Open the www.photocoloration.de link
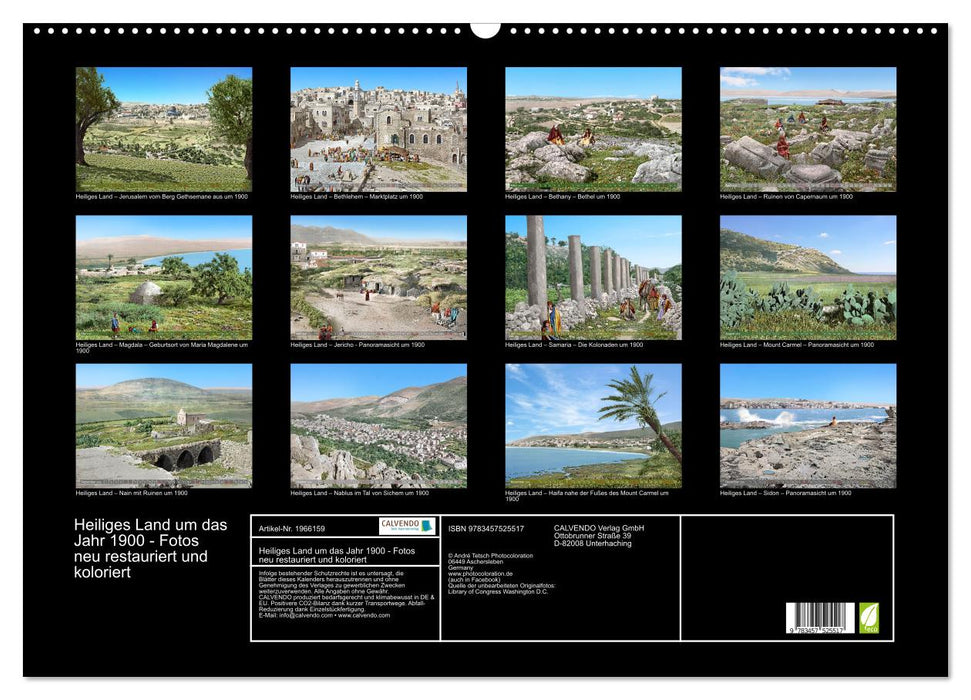Screen dimensions: 971x700 click(479, 572)
